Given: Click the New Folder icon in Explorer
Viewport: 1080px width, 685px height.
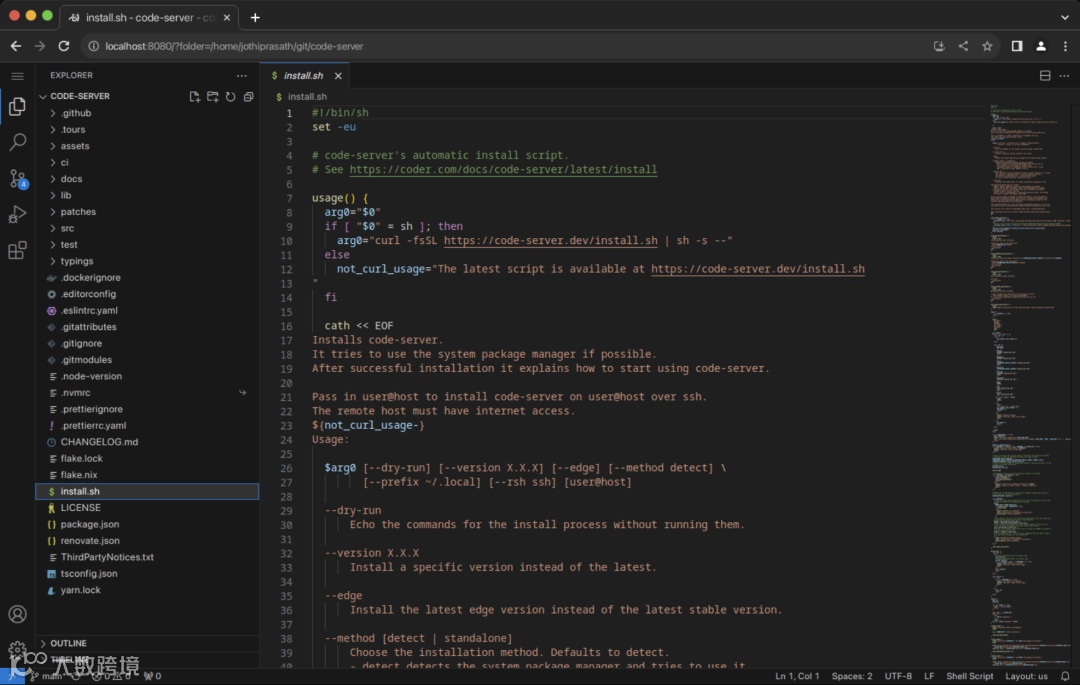Looking at the screenshot, I should [213, 97].
